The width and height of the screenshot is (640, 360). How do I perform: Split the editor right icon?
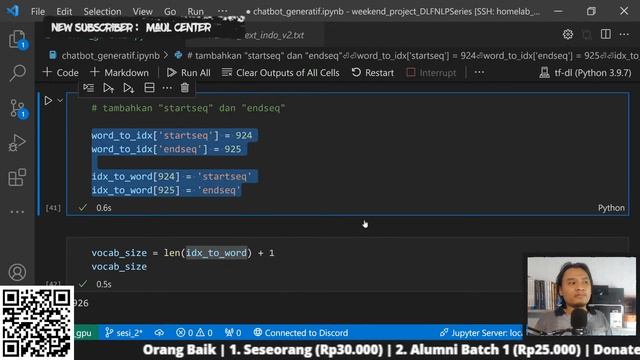(606, 34)
